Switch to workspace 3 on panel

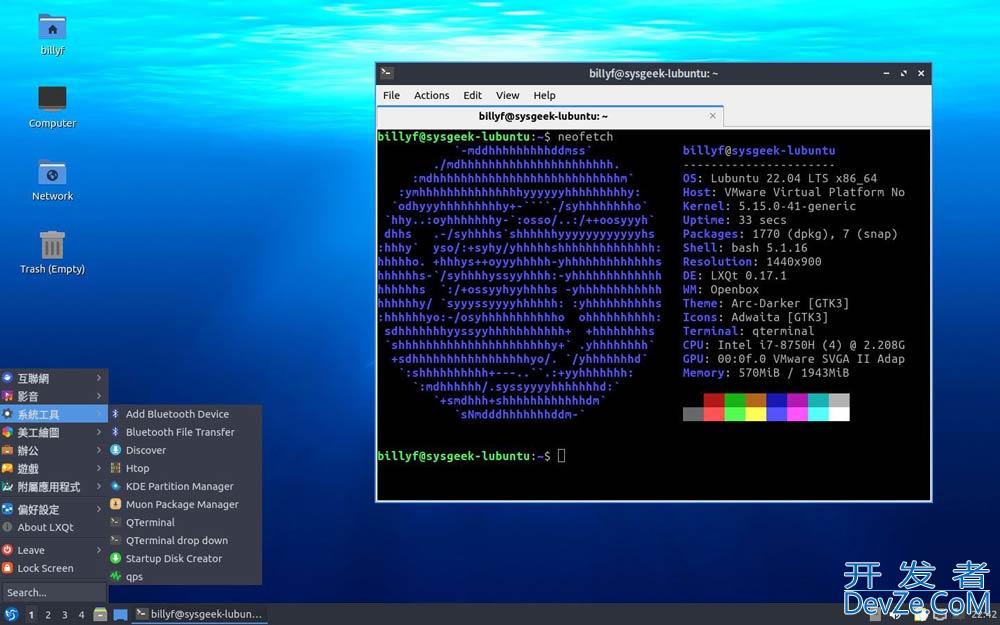(64, 615)
